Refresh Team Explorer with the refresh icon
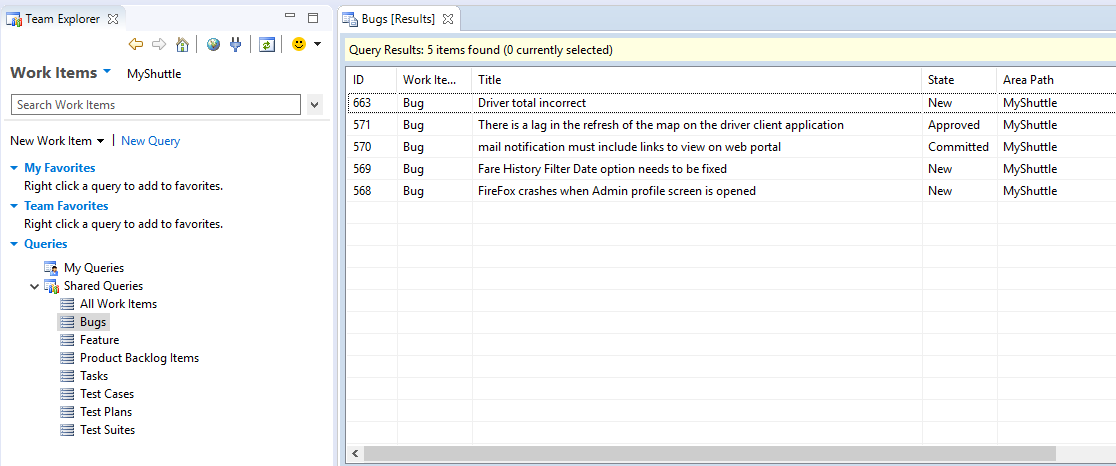The width and height of the screenshot is (1116, 466). pos(266,44)
